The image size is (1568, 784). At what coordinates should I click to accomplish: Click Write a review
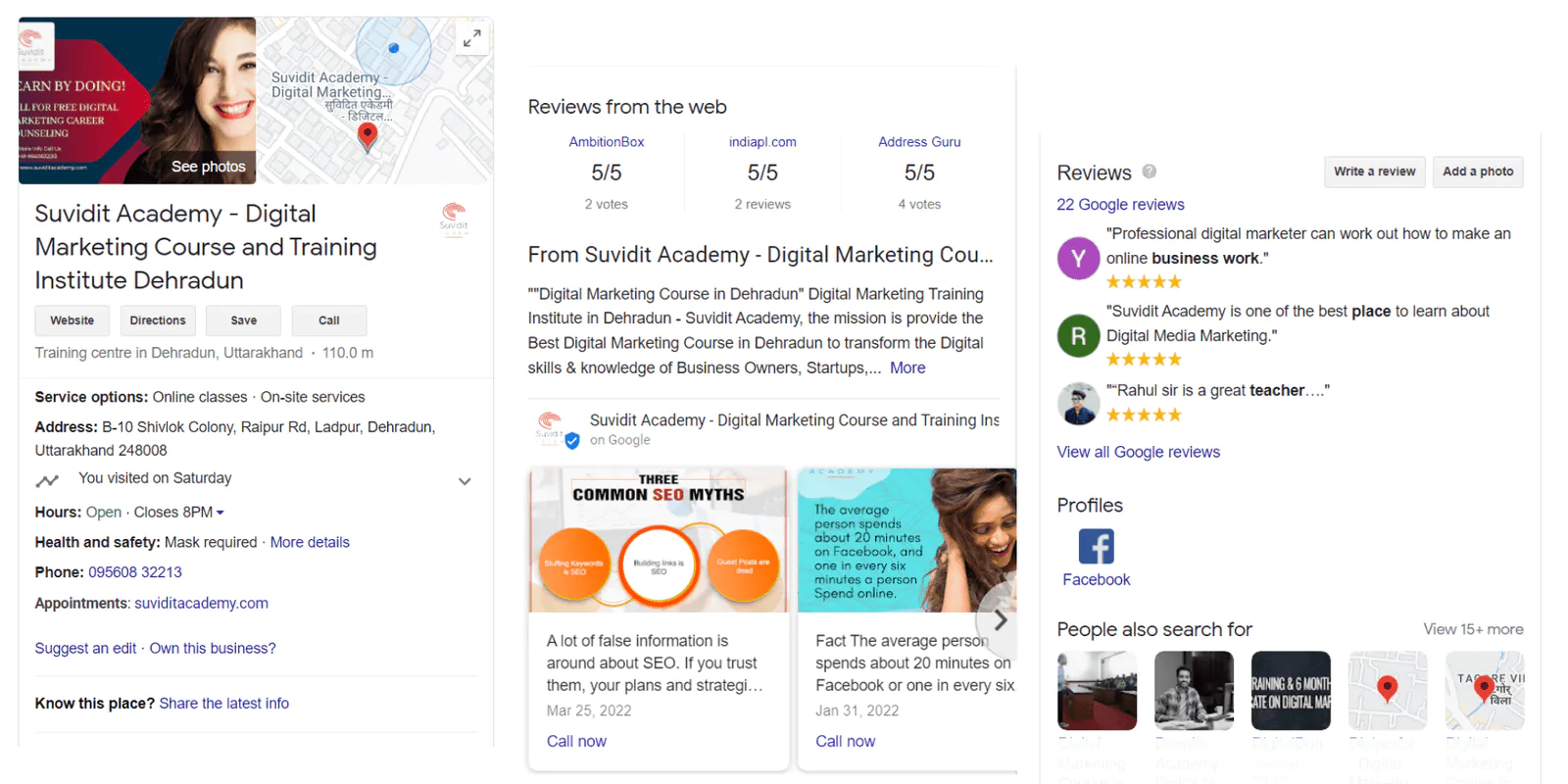[1375, 171]
